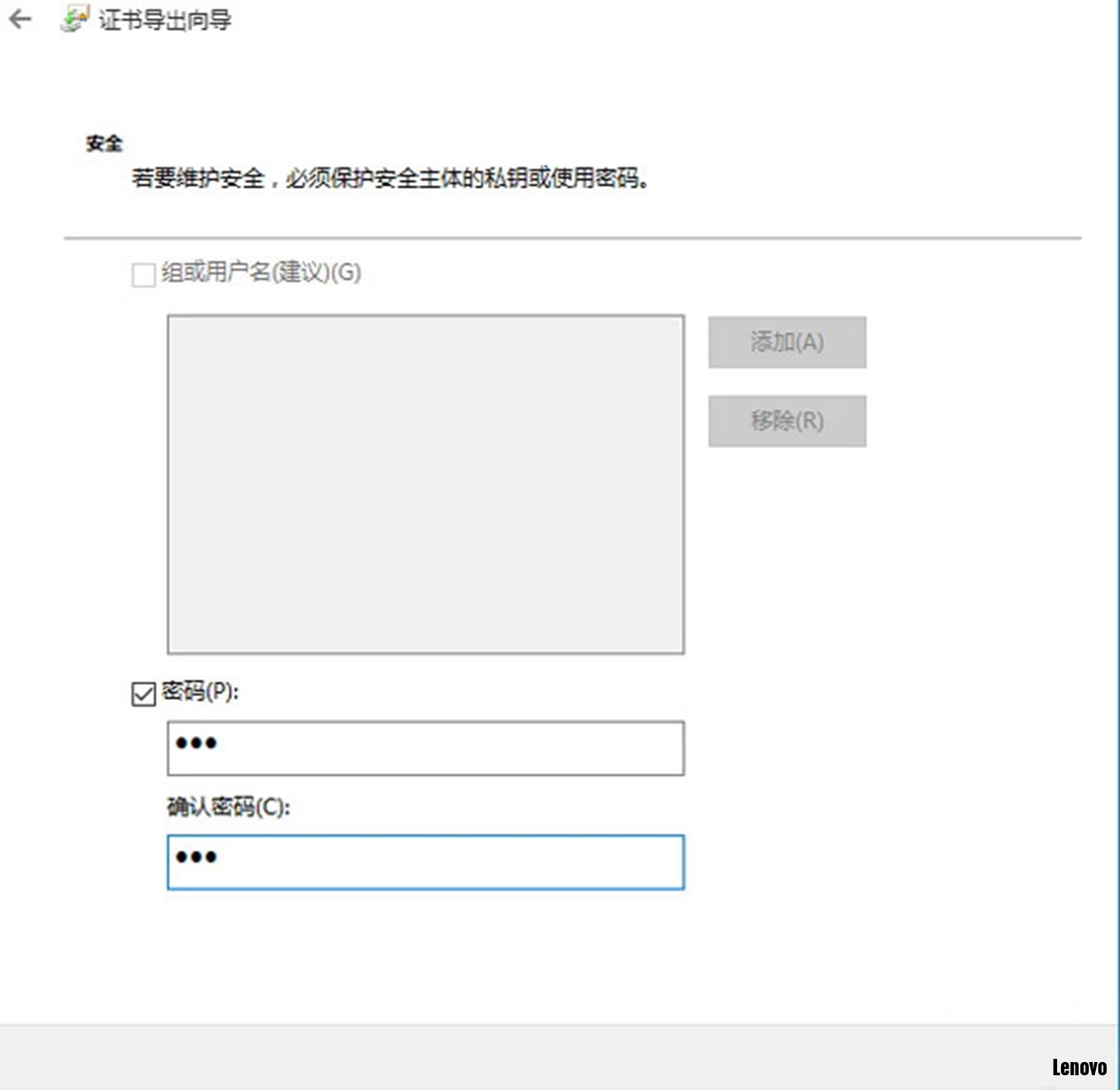Click the 确认密码(C): label
Viewport: 1120px width, 1090px height.
pyautogui.click(x=228, y=808)
